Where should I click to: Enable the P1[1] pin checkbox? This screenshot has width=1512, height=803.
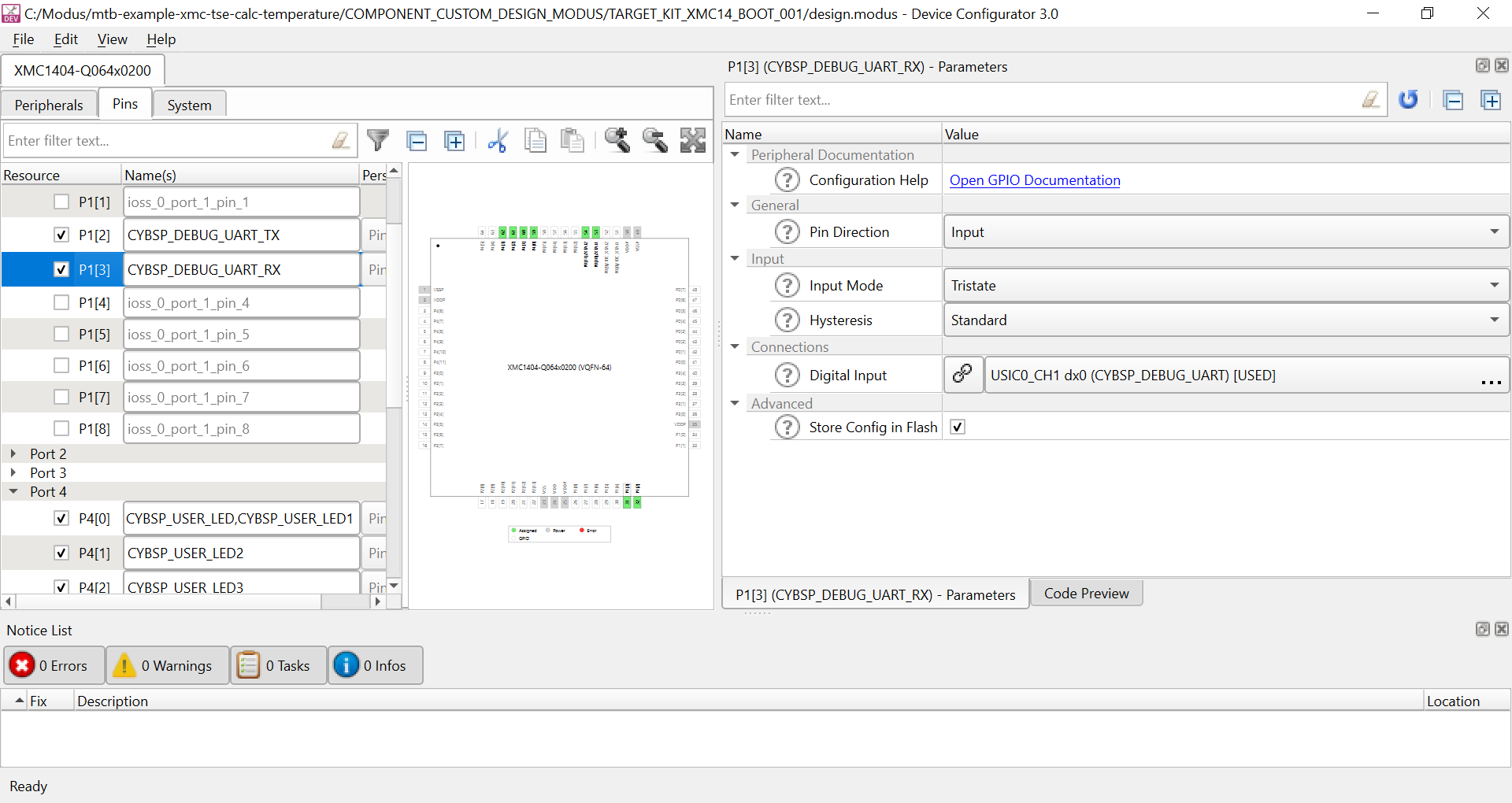(x=61, y=202)
